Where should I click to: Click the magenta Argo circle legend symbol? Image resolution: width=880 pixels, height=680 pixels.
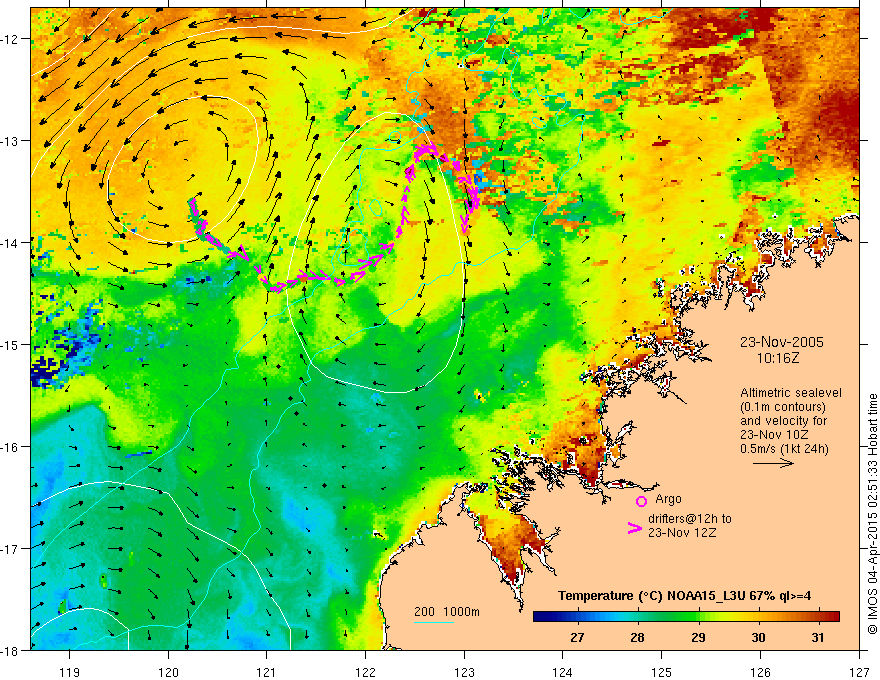641,501
